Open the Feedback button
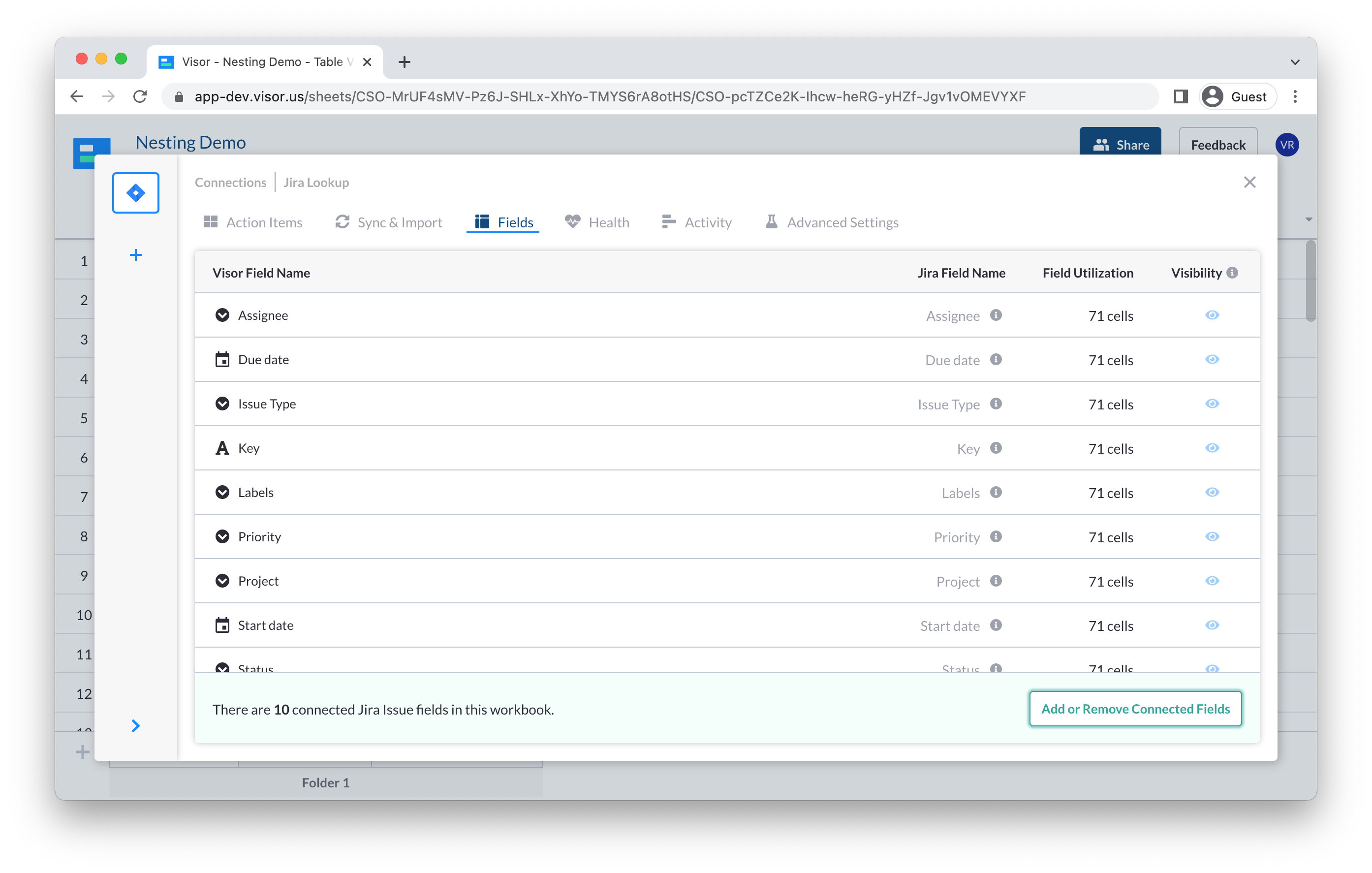1372x873 pixels. pyautogui.click(x=1217, y=142)
